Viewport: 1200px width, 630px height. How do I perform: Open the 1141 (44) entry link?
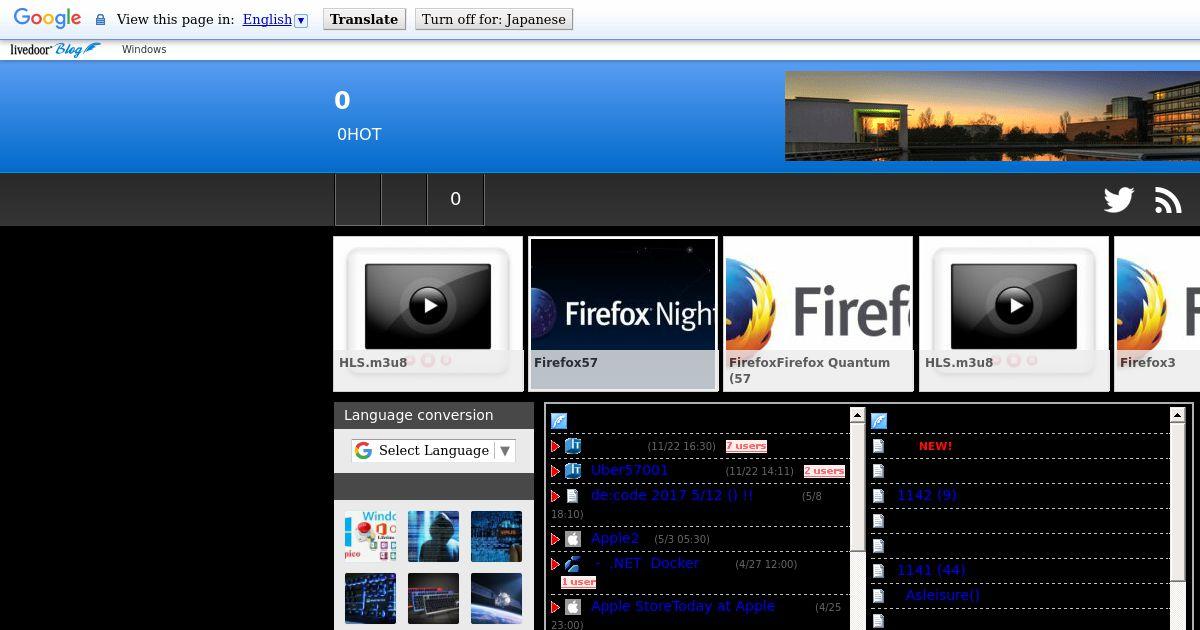[x=931, y=570]
